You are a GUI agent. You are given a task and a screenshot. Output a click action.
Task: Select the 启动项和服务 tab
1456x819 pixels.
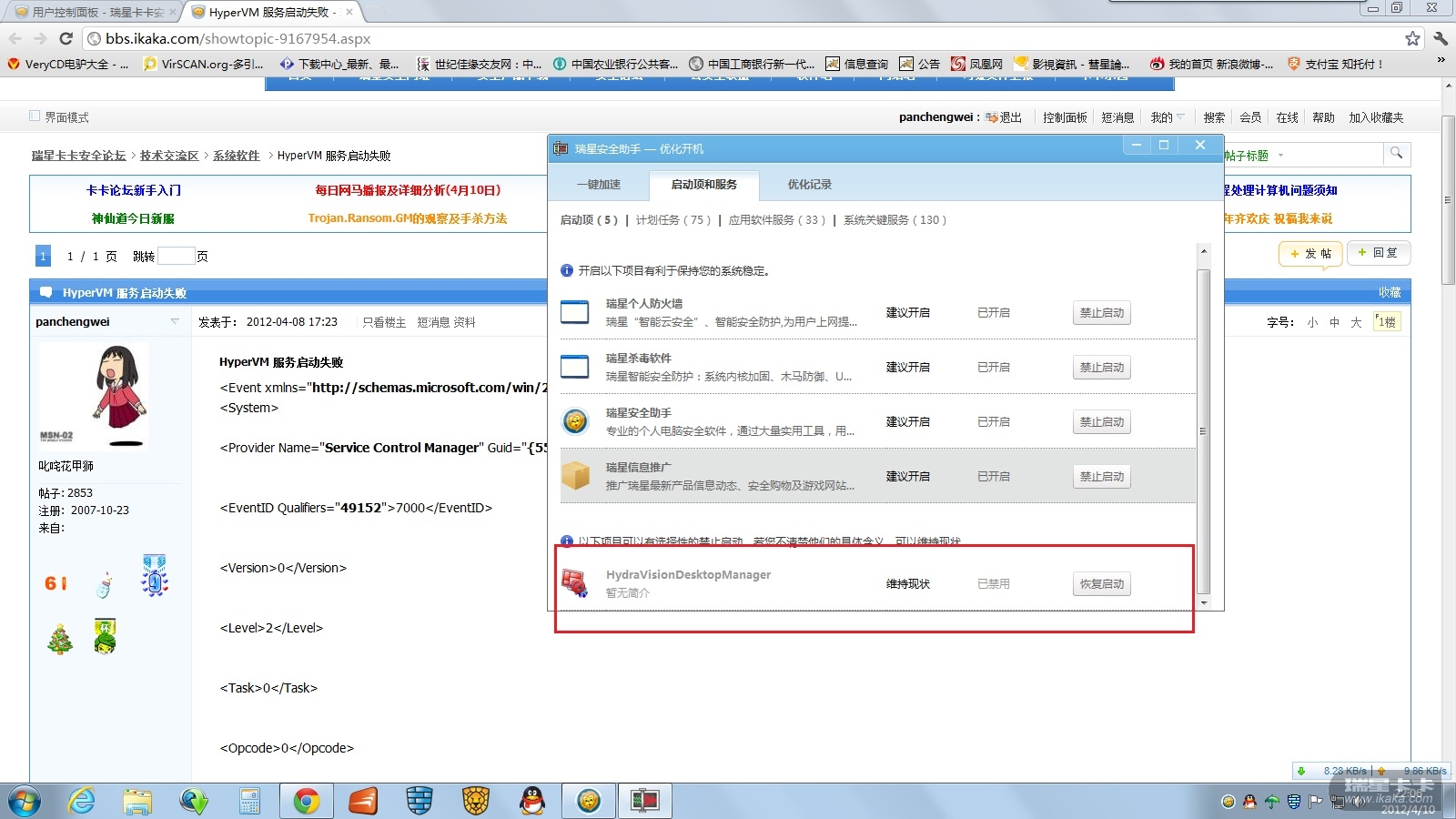coord(704,185)
